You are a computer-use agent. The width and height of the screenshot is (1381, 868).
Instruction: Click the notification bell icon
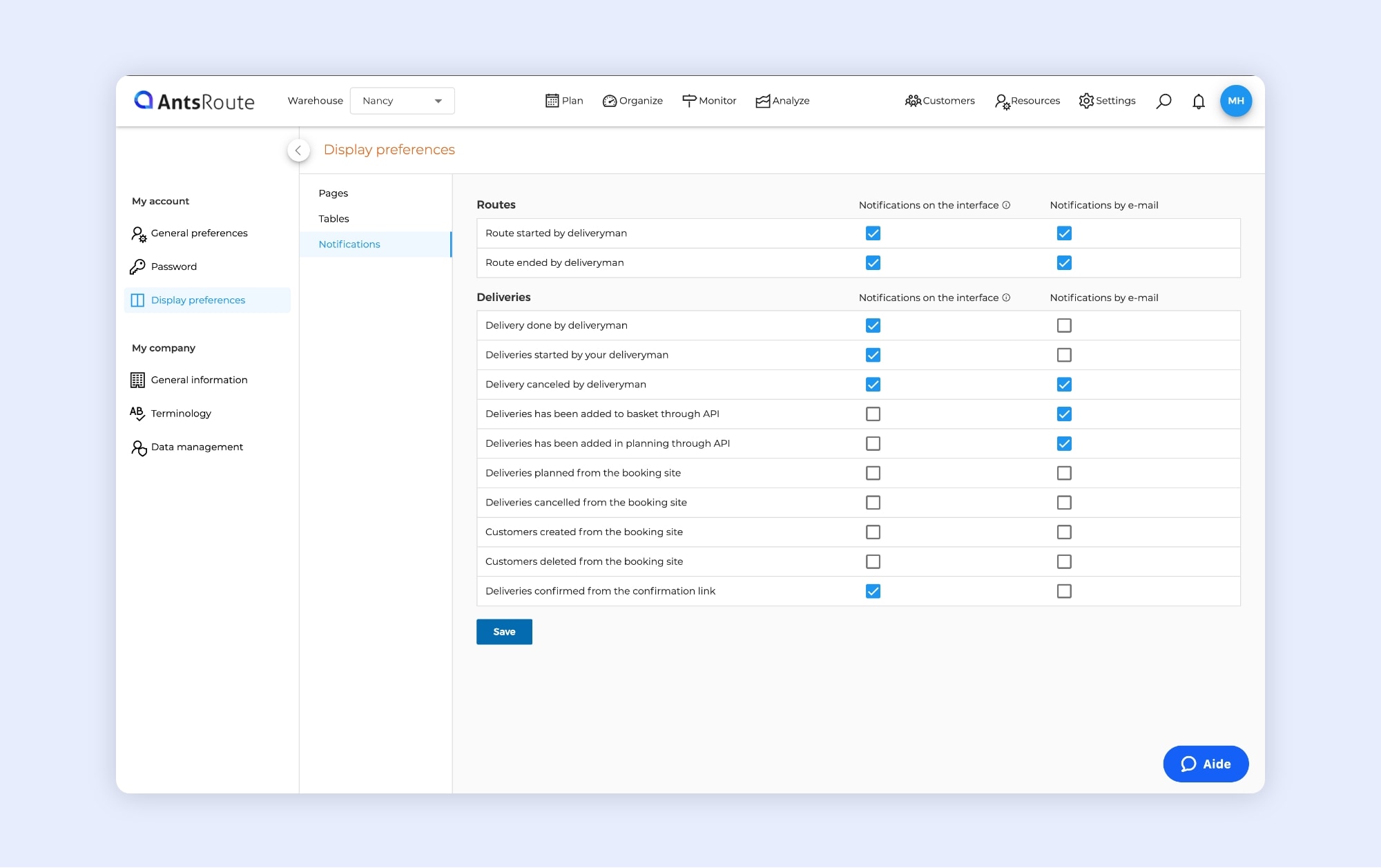click(1199, 102)
